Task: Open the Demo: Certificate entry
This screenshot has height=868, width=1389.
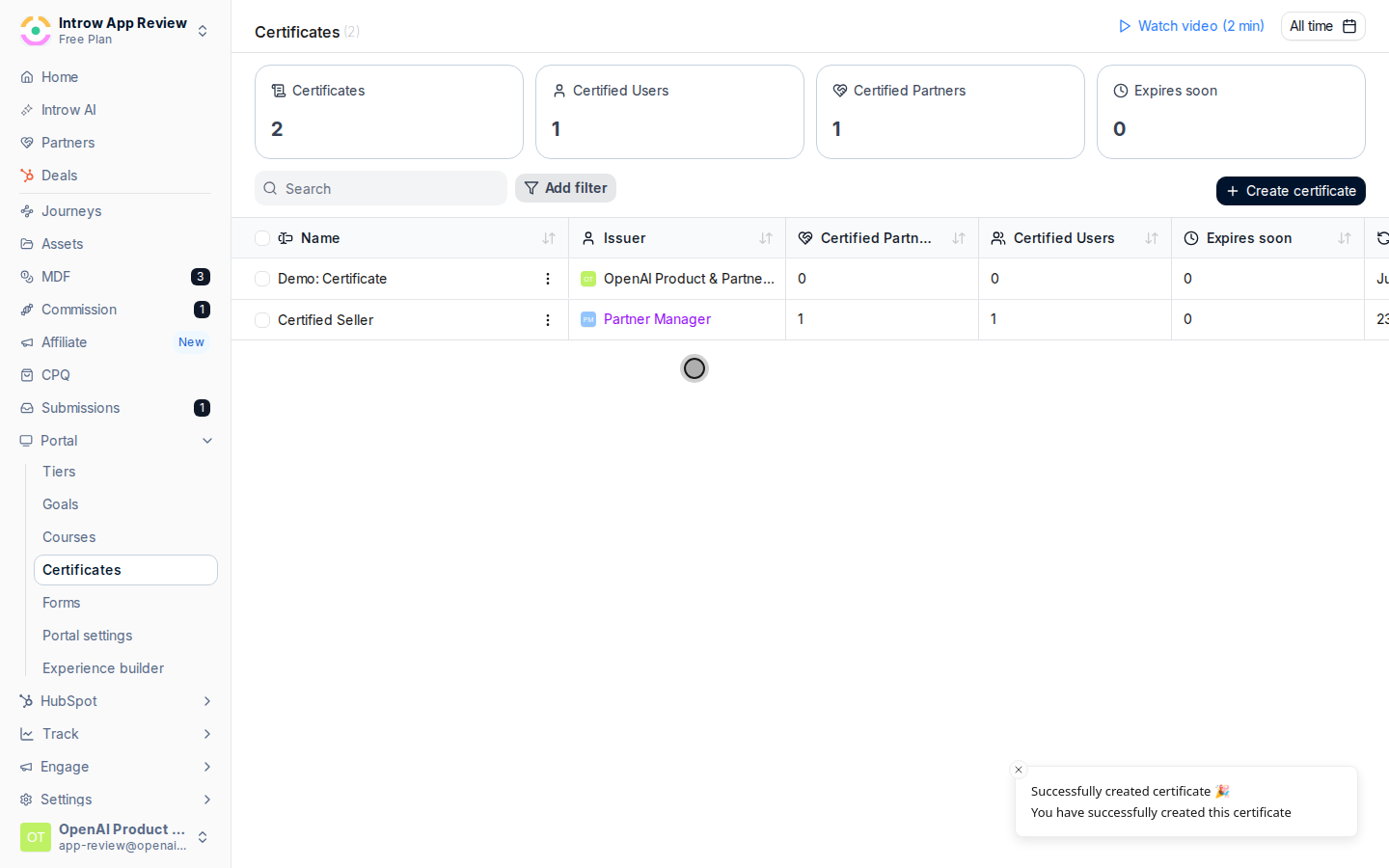Action: [x=332, y=279]
